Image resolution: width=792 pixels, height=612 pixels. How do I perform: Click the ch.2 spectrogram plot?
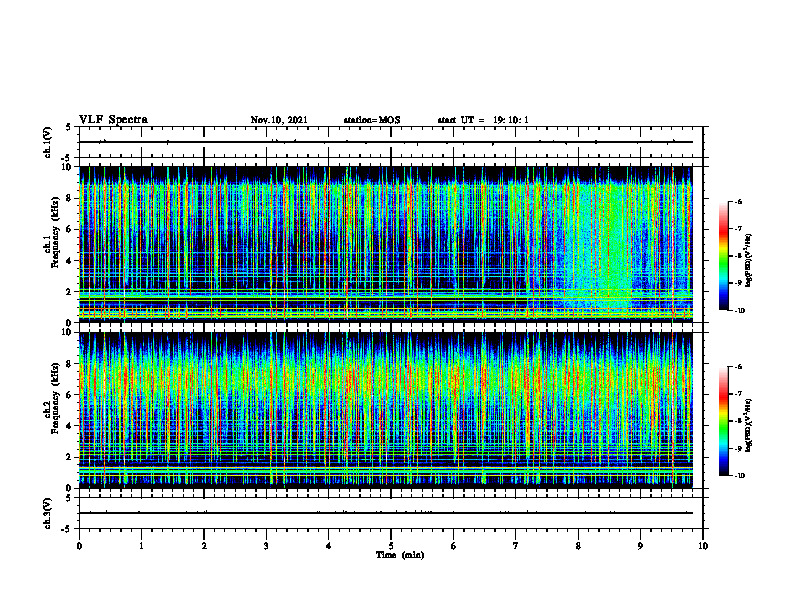click(386, 410)
